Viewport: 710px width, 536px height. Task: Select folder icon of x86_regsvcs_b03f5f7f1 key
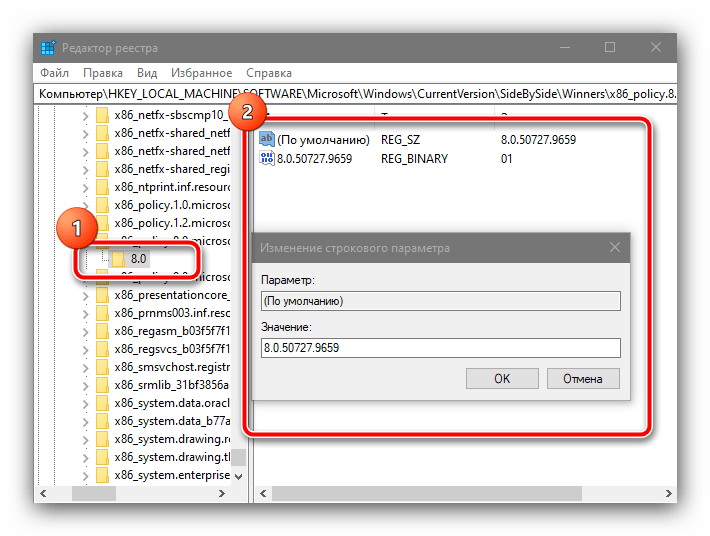point(102,349)
